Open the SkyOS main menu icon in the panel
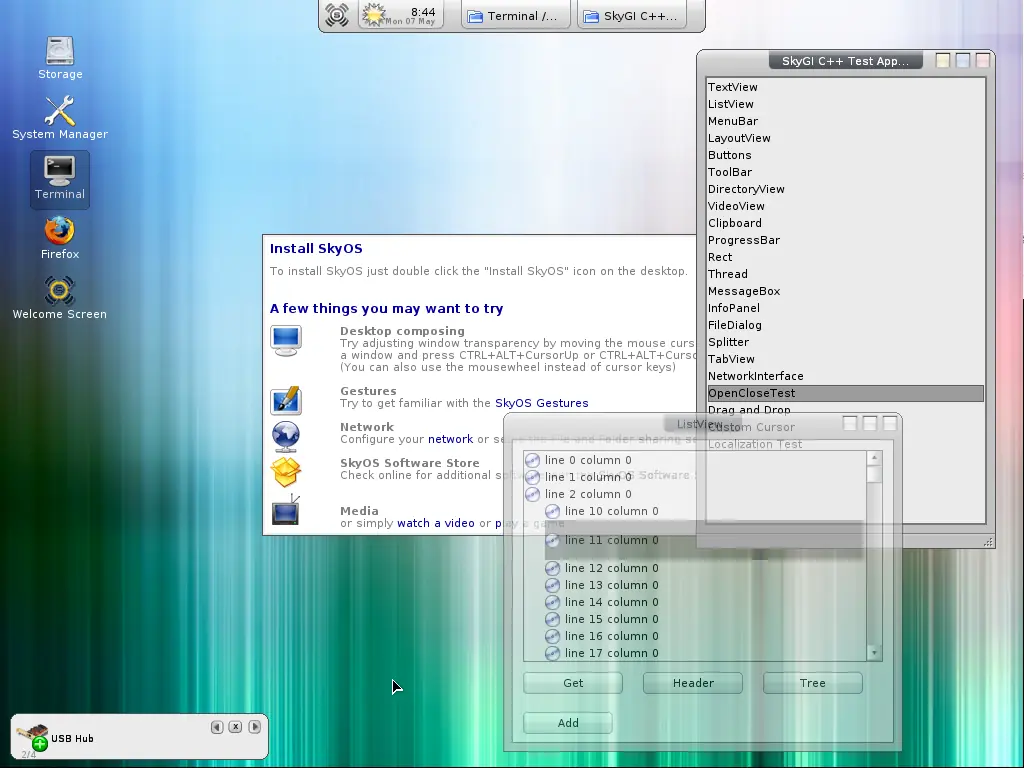Image resolution: width=1024 pixels, height=768 pixels. (x=337, y=15)
